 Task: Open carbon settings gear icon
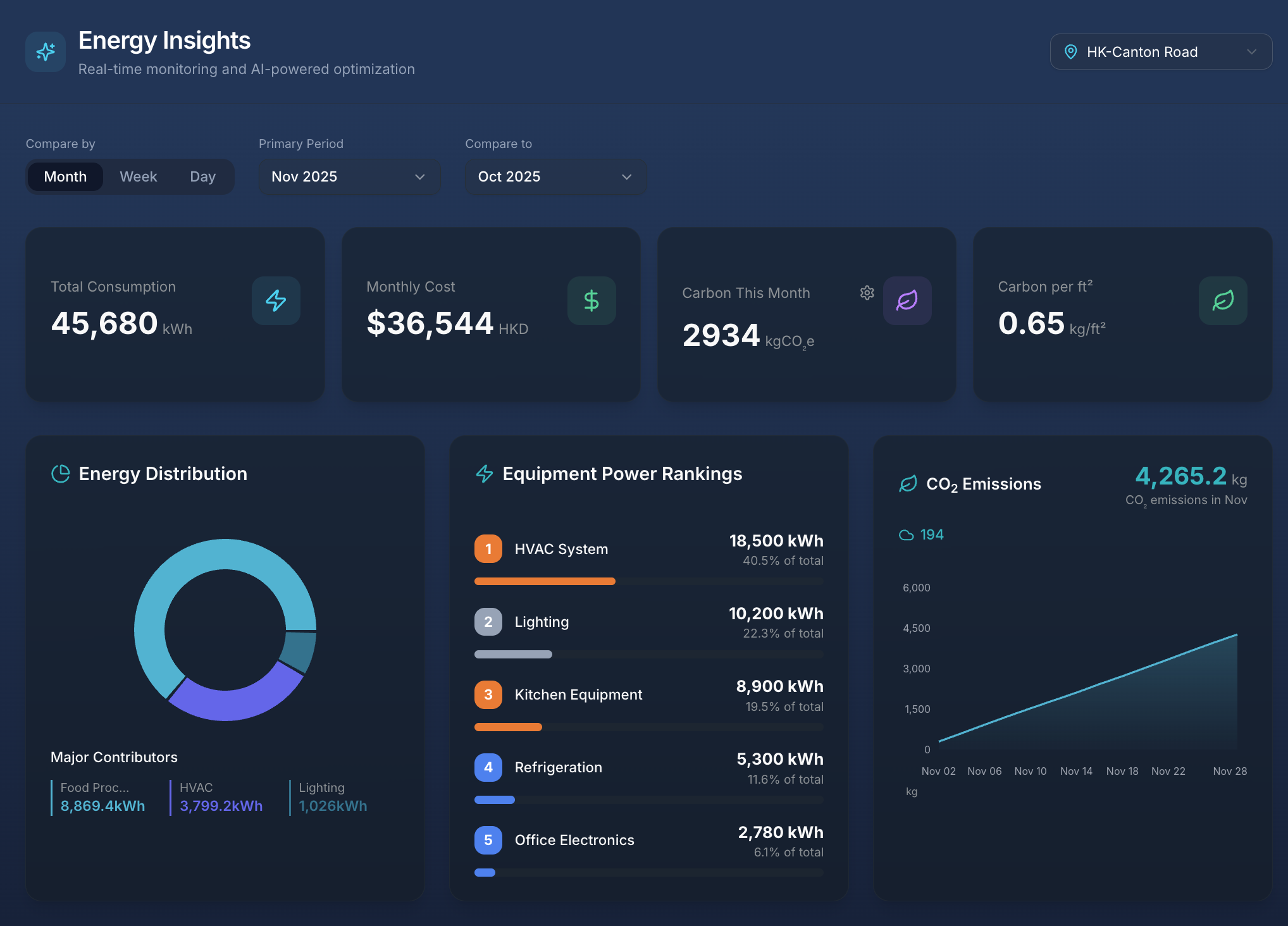pyautogui.click(x=867, y=293)
